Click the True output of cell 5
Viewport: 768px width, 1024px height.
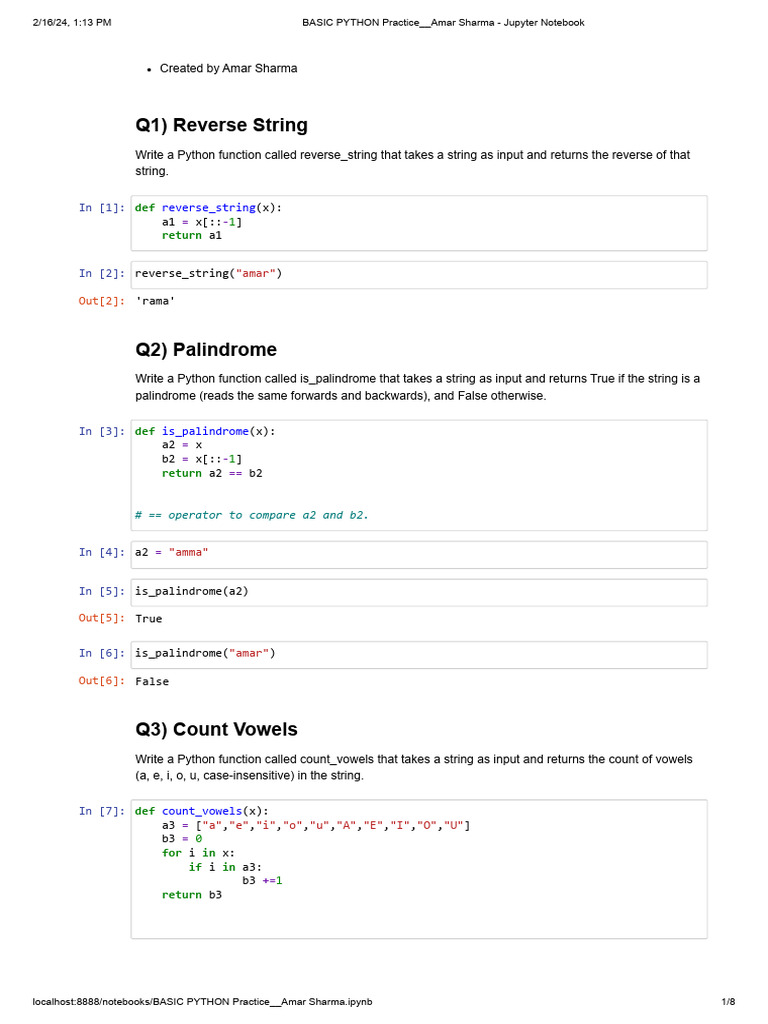[x=148, y=619]
